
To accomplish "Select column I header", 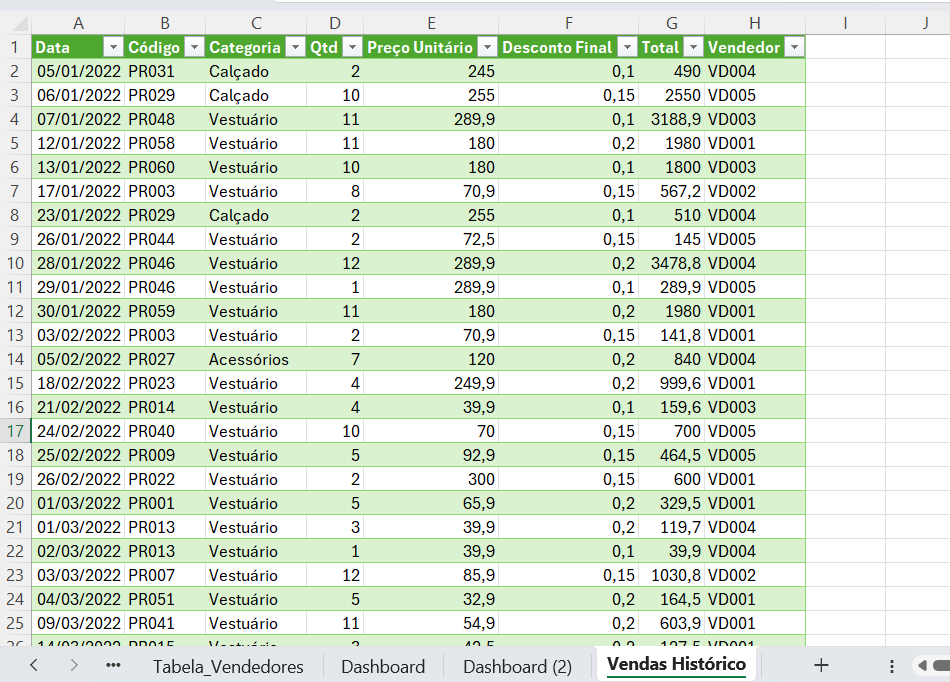I will coord(845,23).
